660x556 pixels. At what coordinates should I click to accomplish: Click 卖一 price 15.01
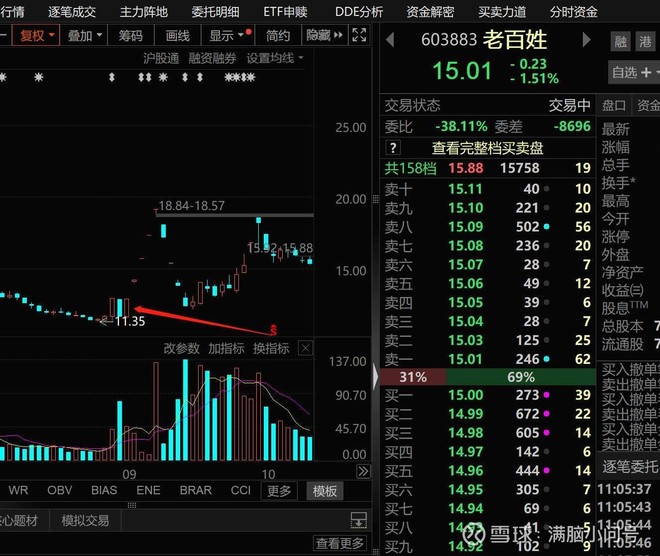point(466,359)
